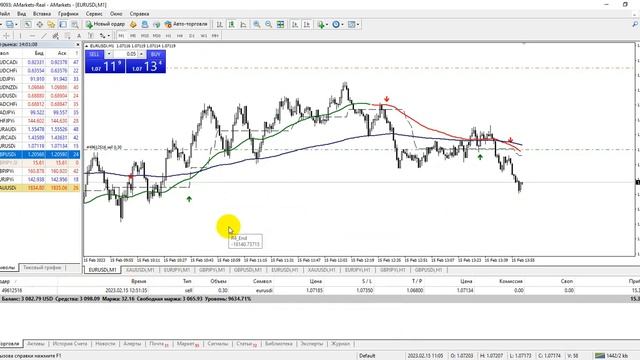This screenshot has width=640, height=360.
Task: Open the Справка menu
Action: pyautogui.click(x=139, y=13)
